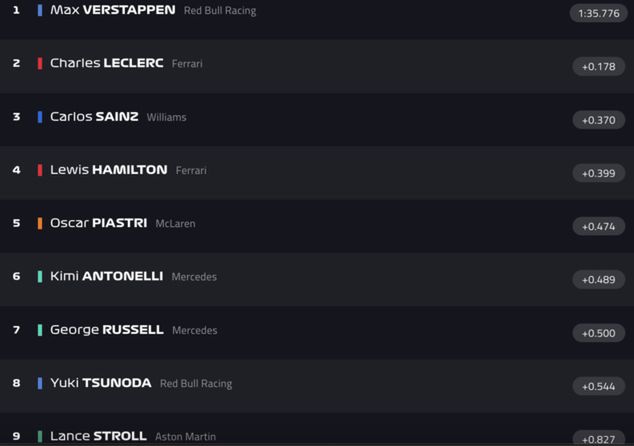Open Charles Leclerc's driver entry
The width and height of the screenshot is (634, 446).
(x=106, y=63)
